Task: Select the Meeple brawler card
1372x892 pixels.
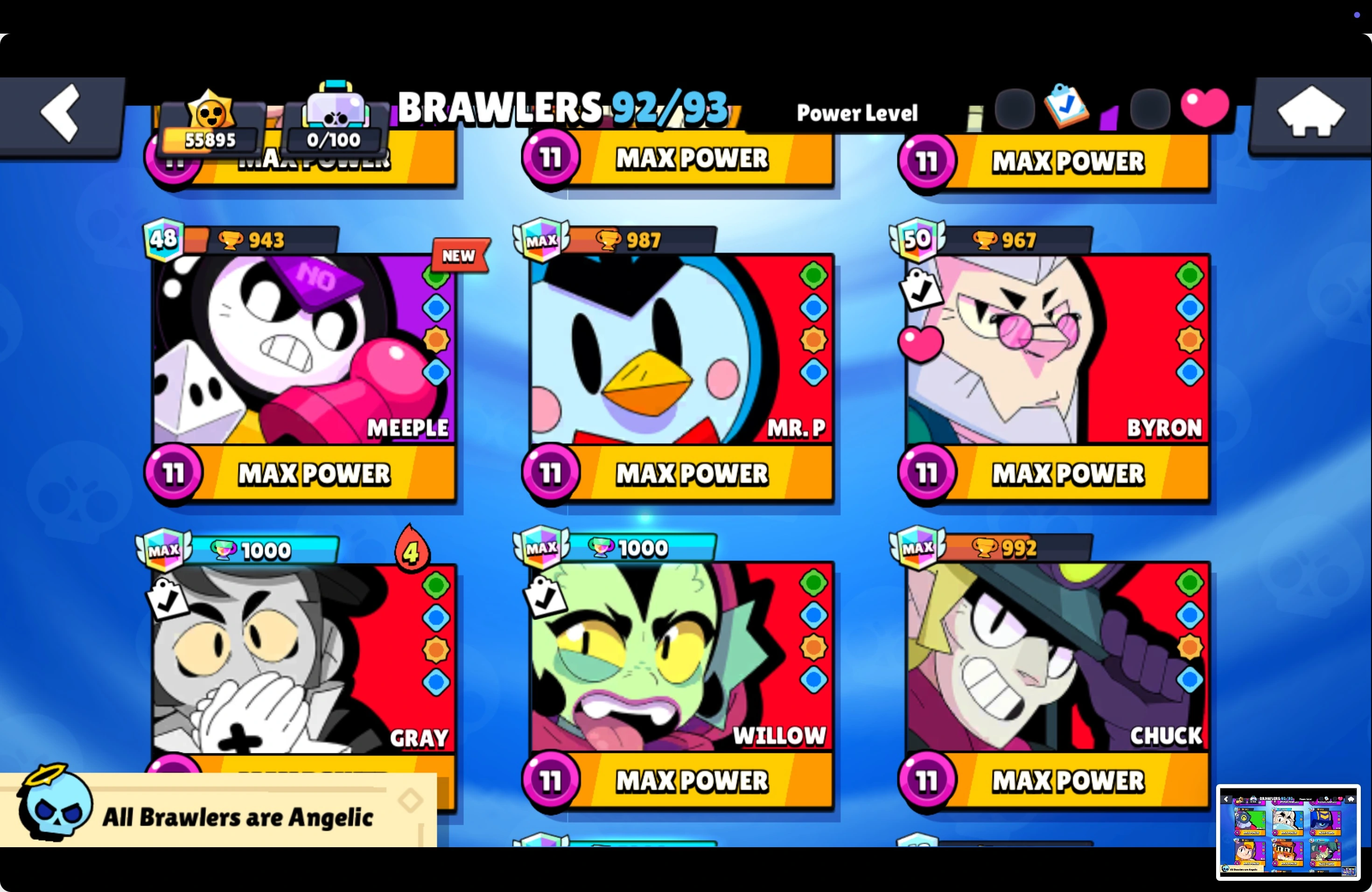Action: [x=303, y=349]
